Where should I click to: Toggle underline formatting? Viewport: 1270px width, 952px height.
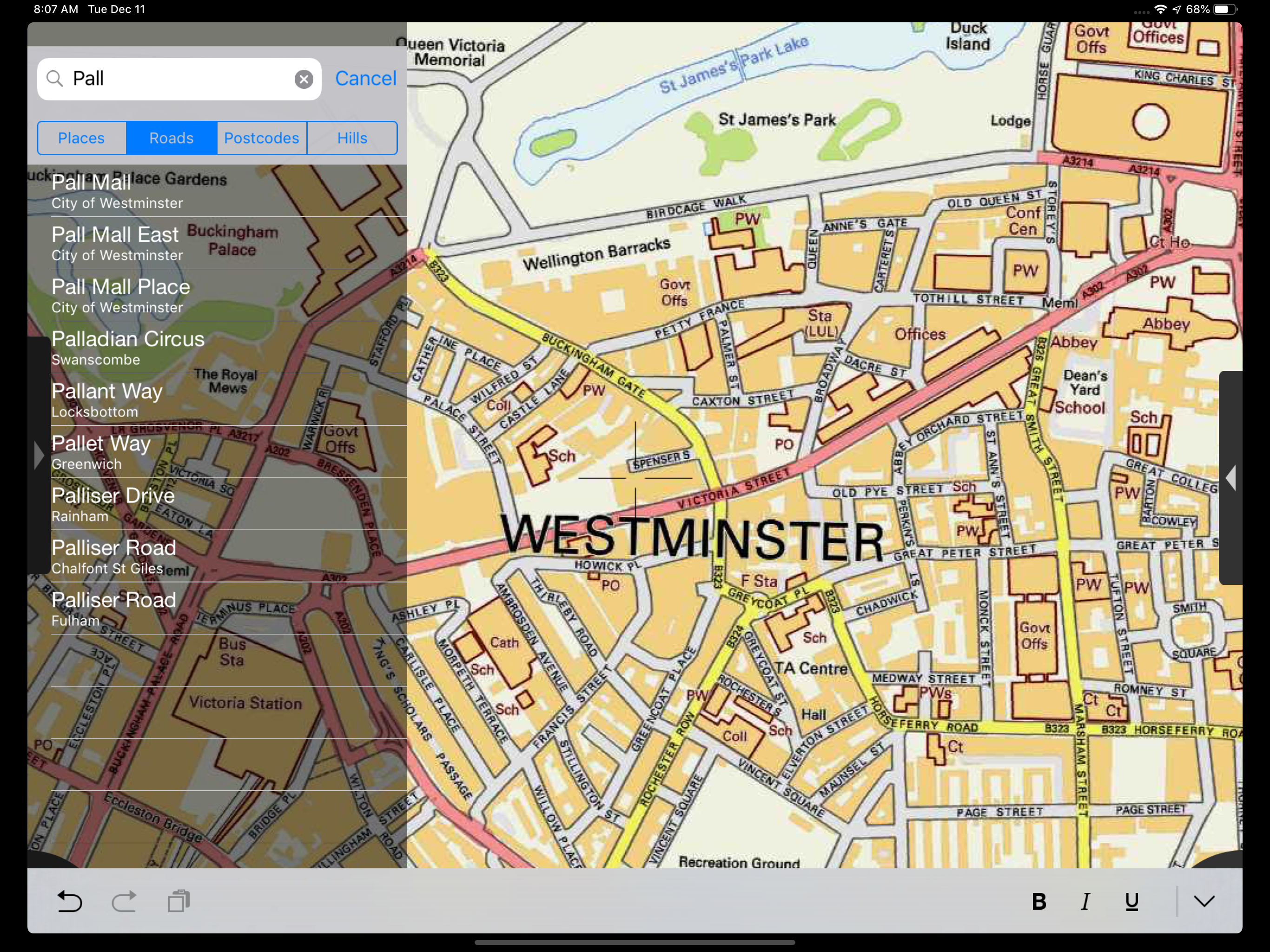click(x=1131, y=902)
